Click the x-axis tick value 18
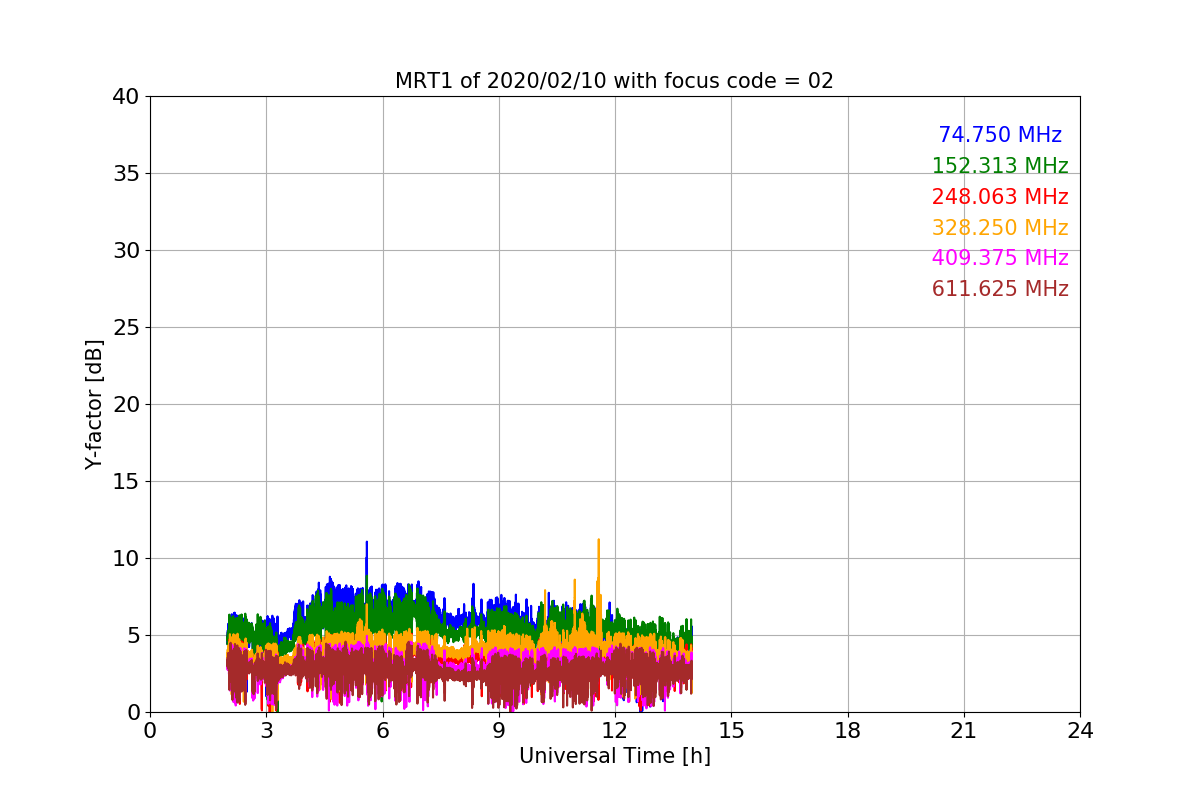Viewport: 1200px width, 800px height. click(x=848, y=730)
